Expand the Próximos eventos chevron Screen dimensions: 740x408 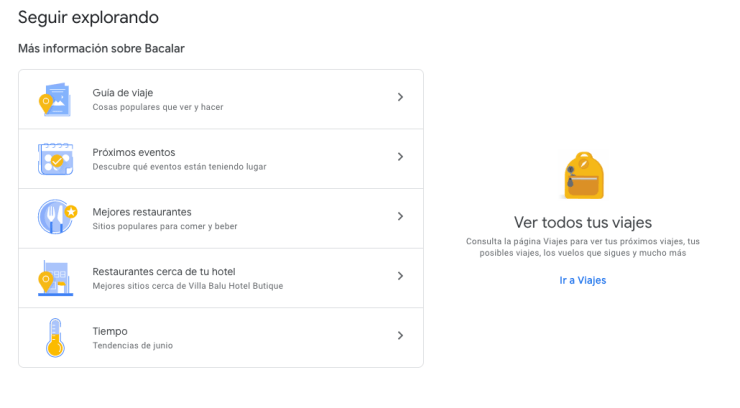coord(400,157)
